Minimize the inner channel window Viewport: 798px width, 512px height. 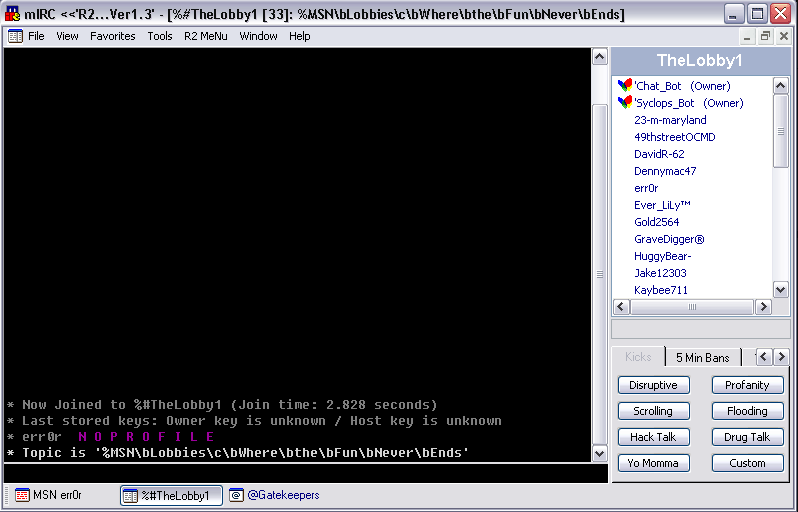coord(747,36)
